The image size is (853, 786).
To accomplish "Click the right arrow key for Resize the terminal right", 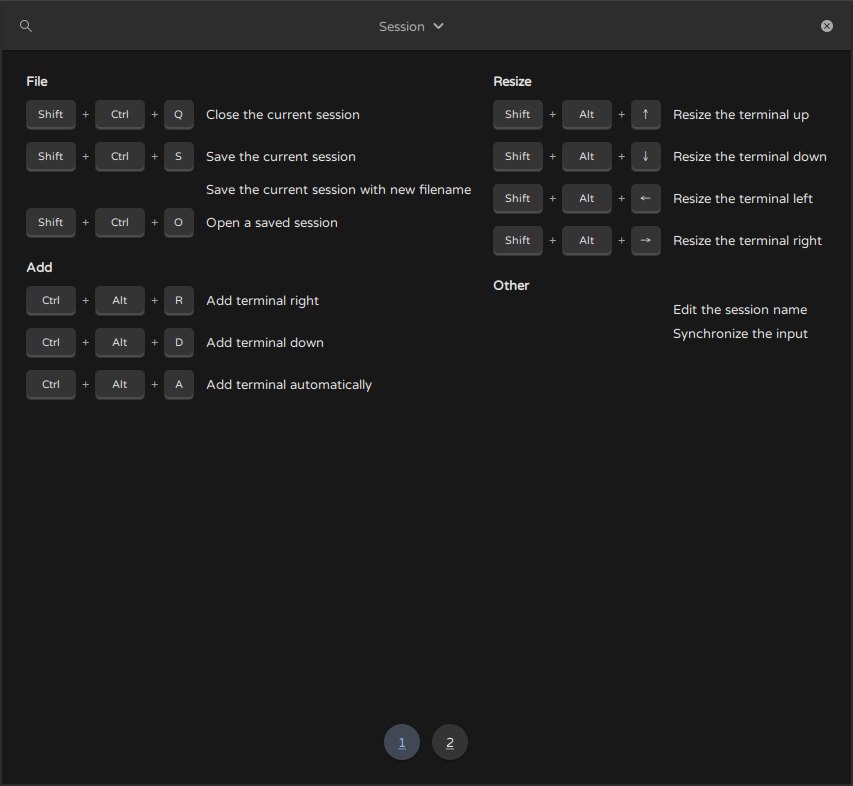I will coord(646,240).
